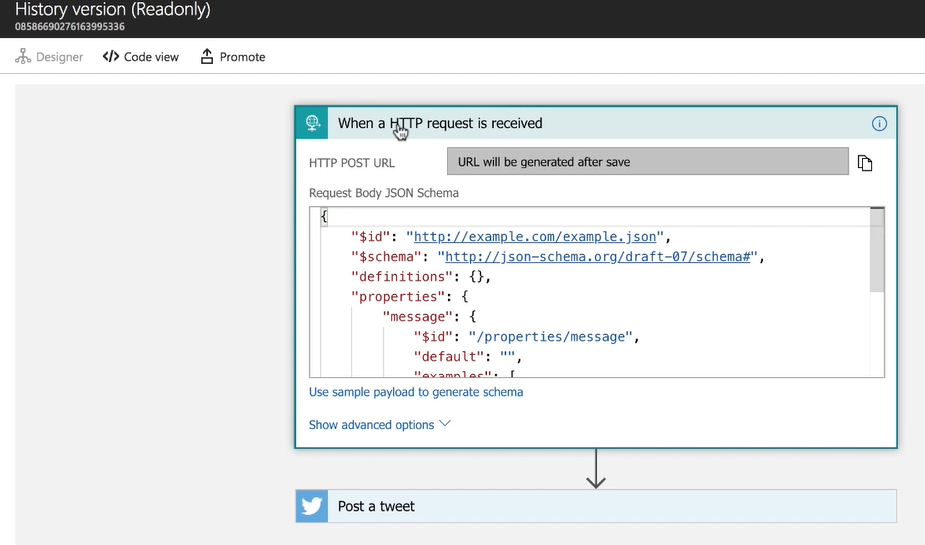Click the 'URL will be generated after save' field
The height and width of the screenshot is (545, 925).
[647, 162]
